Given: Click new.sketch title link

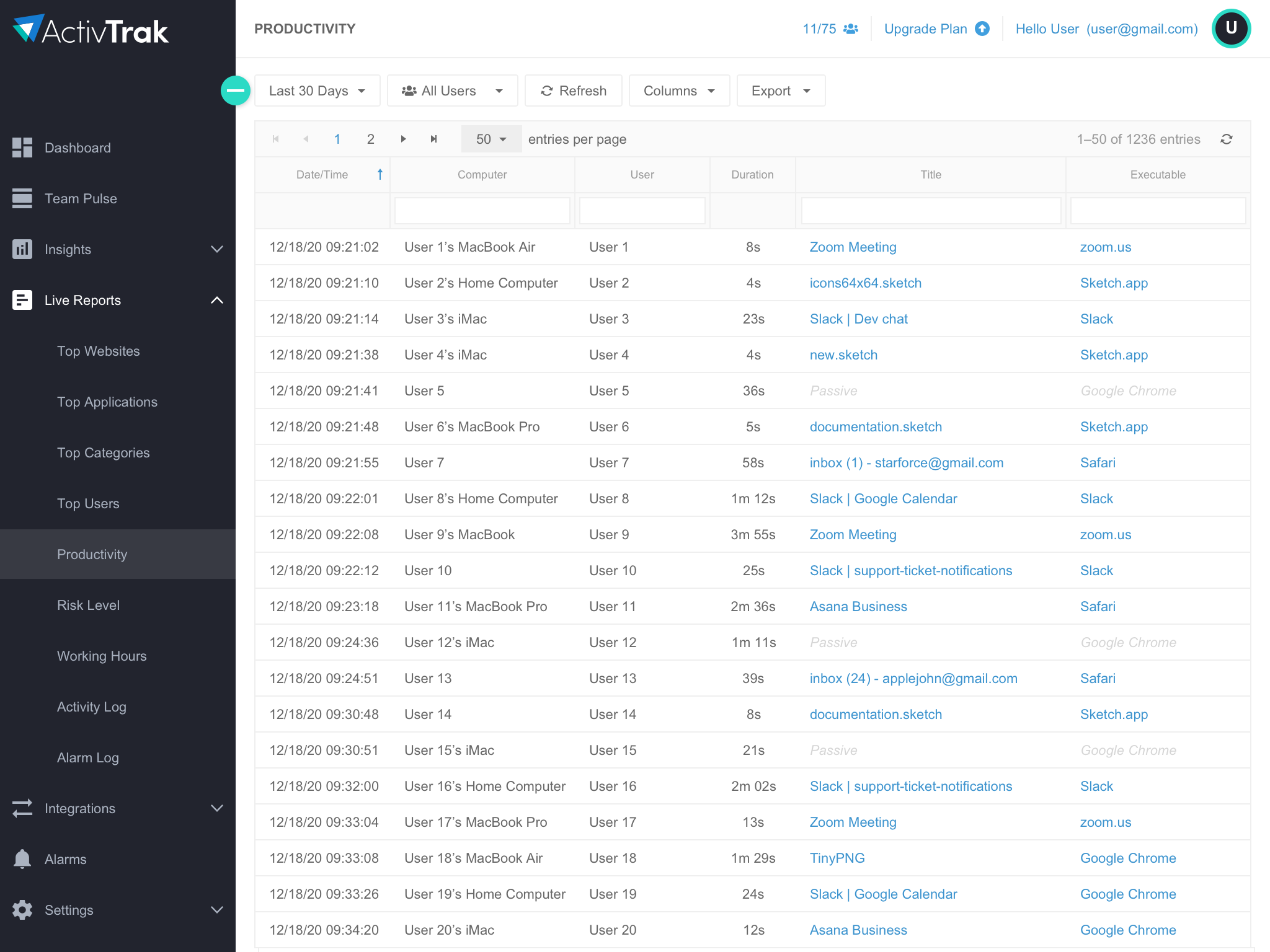Looking at the screenshot, I should click(843, 355).
